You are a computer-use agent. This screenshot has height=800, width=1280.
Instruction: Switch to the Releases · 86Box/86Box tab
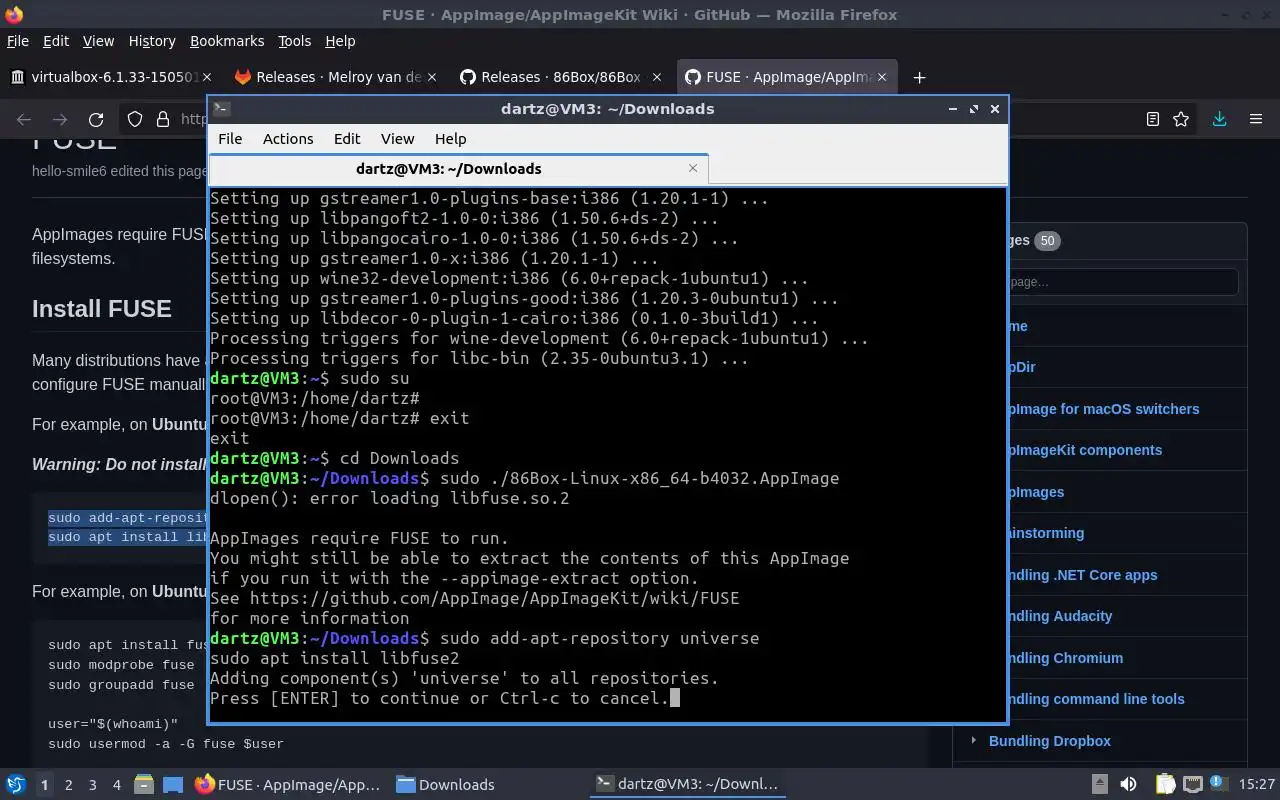[562, 77]
